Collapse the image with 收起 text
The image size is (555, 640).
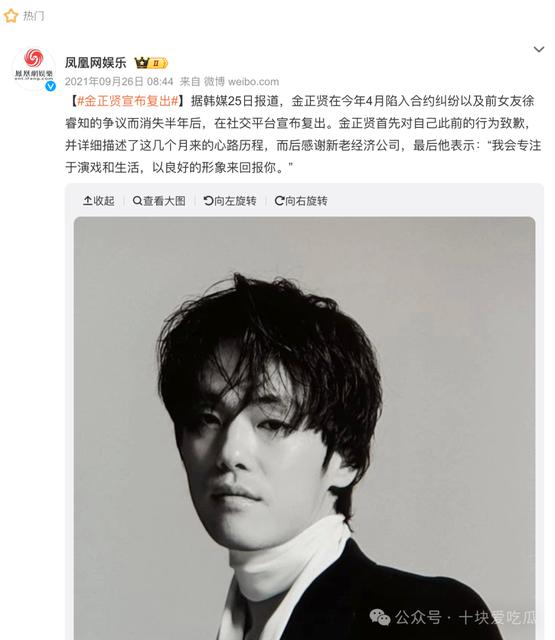pyautogui.click(x=104, y=201)
